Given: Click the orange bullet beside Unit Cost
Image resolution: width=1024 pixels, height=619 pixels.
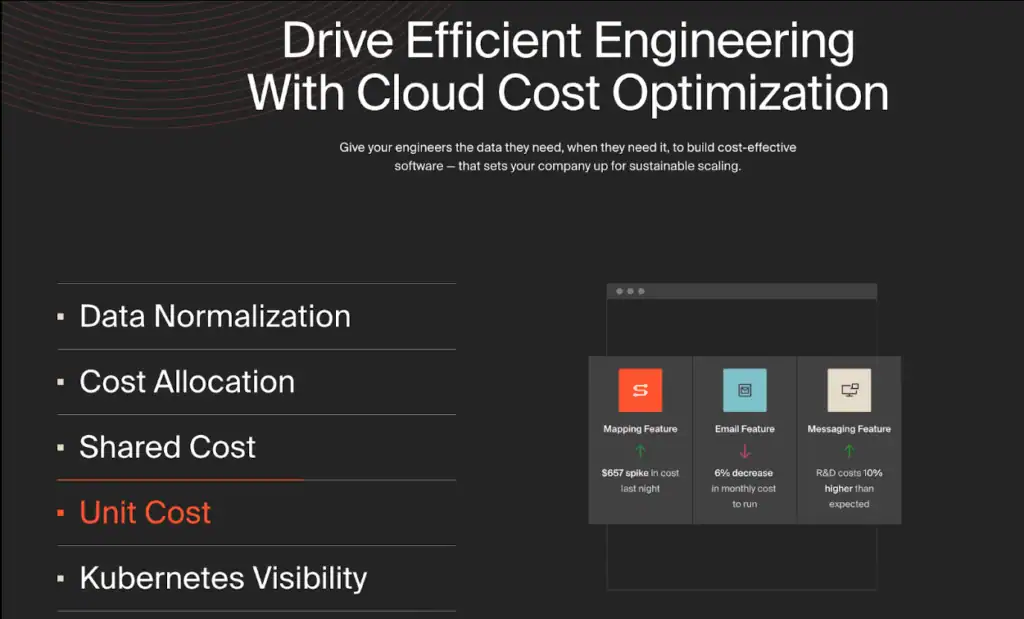Looking at the screenshot, I should (x=61, y=513).
